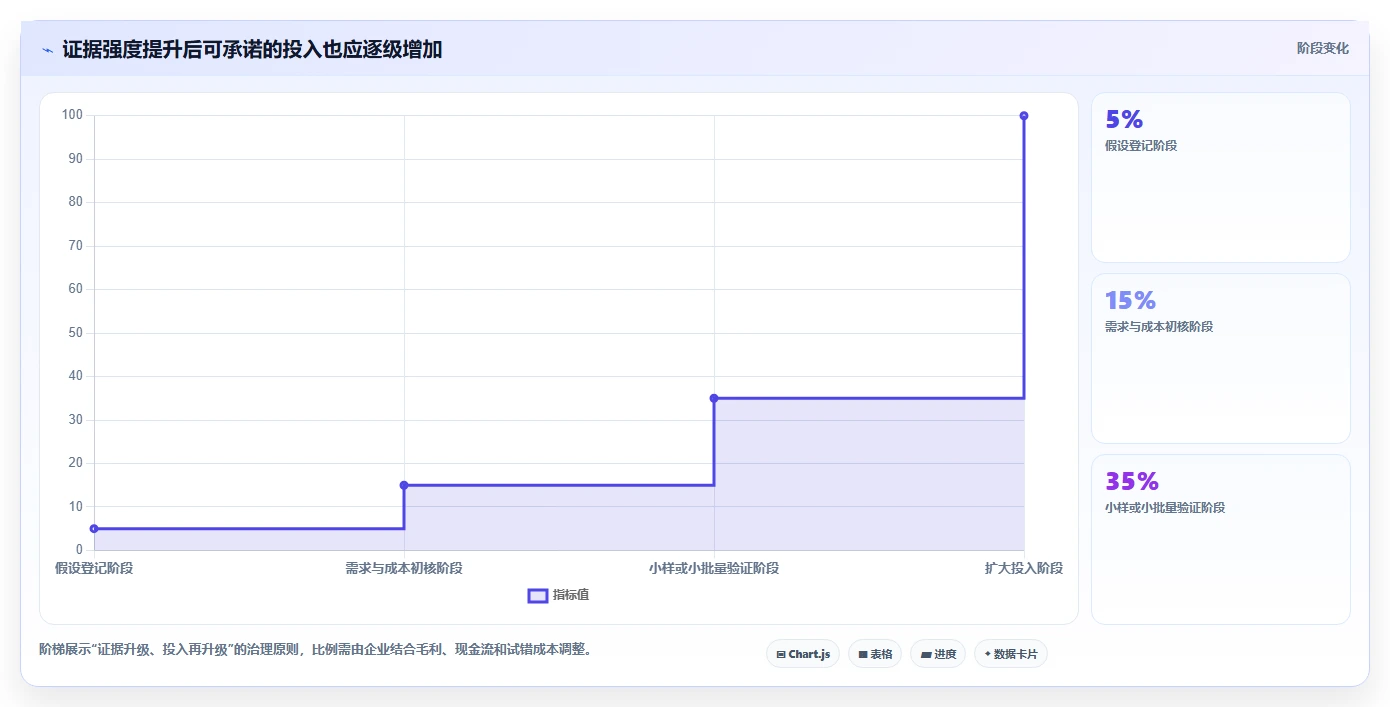Click the data point at value 35
The height and width of the screenshot is (707, 1390).
[714, 398]
